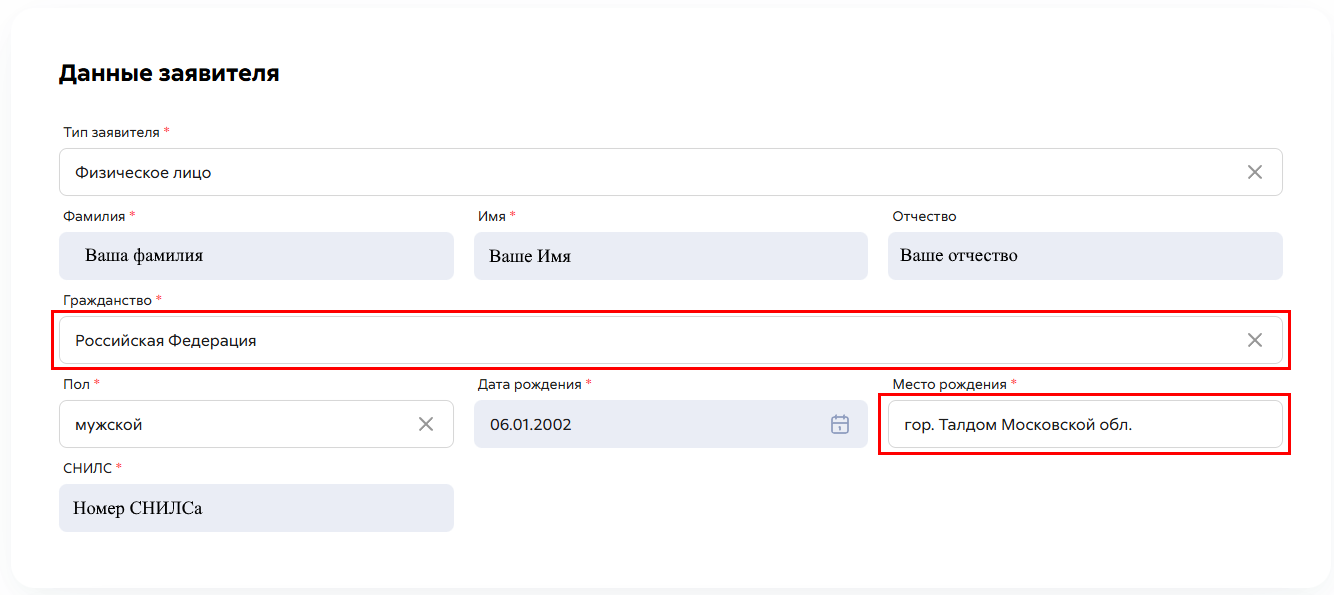Clear the 'Физическое лицо' applicant type selection
The image size is (1334, 595).
[x=1254, y=172]
